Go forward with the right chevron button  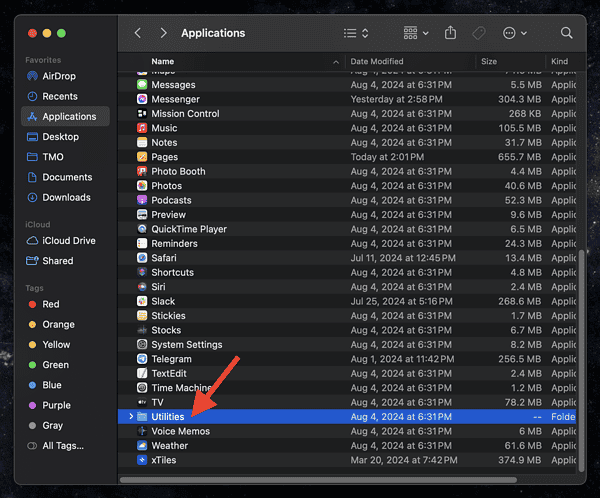[x=163, y=33]
